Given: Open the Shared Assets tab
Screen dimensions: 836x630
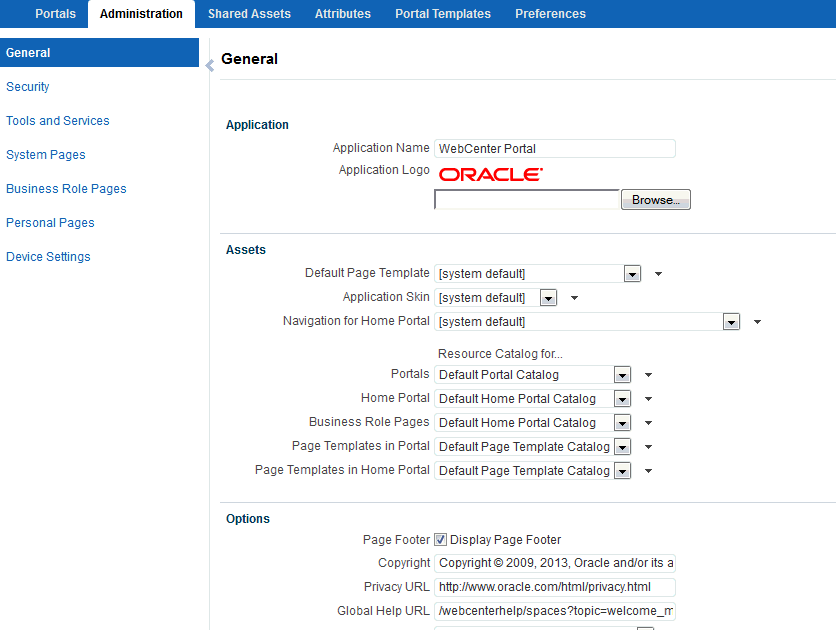Looking at the screenshot, I should point(249,14).
